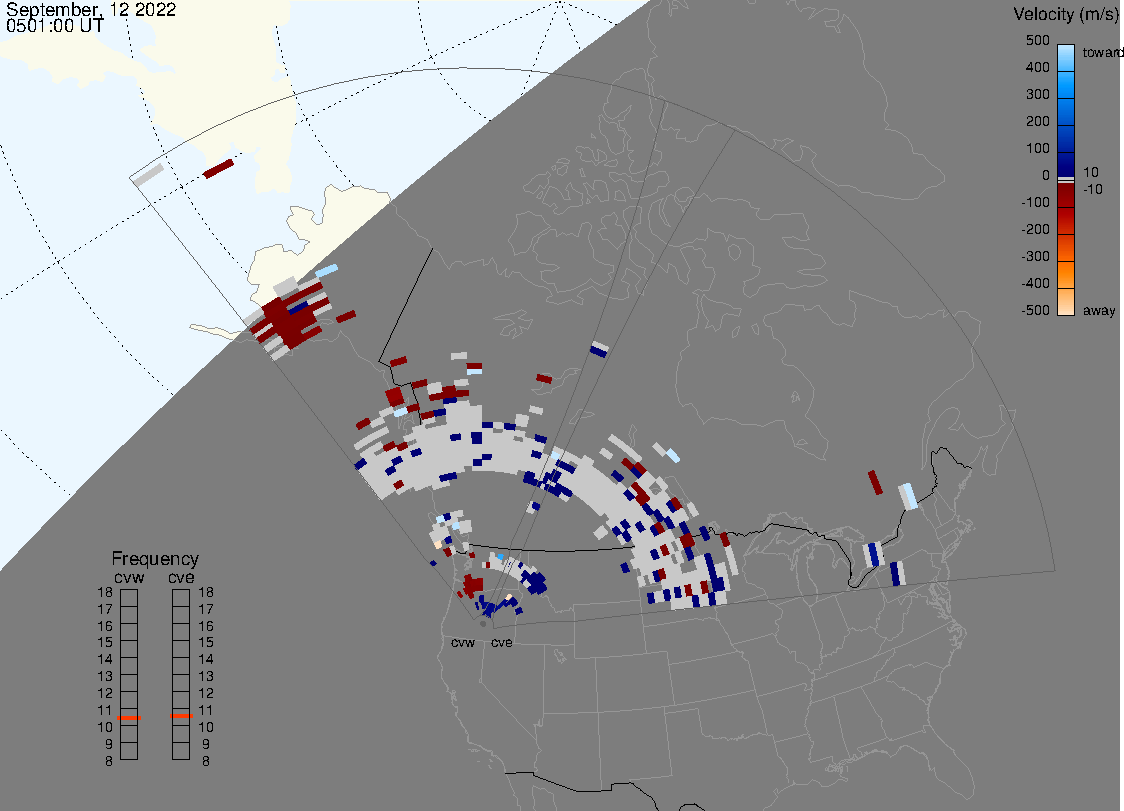Click the "cvw" header above frequency bar
Viewport: 1124px width, 811px height.
(129, 577)
